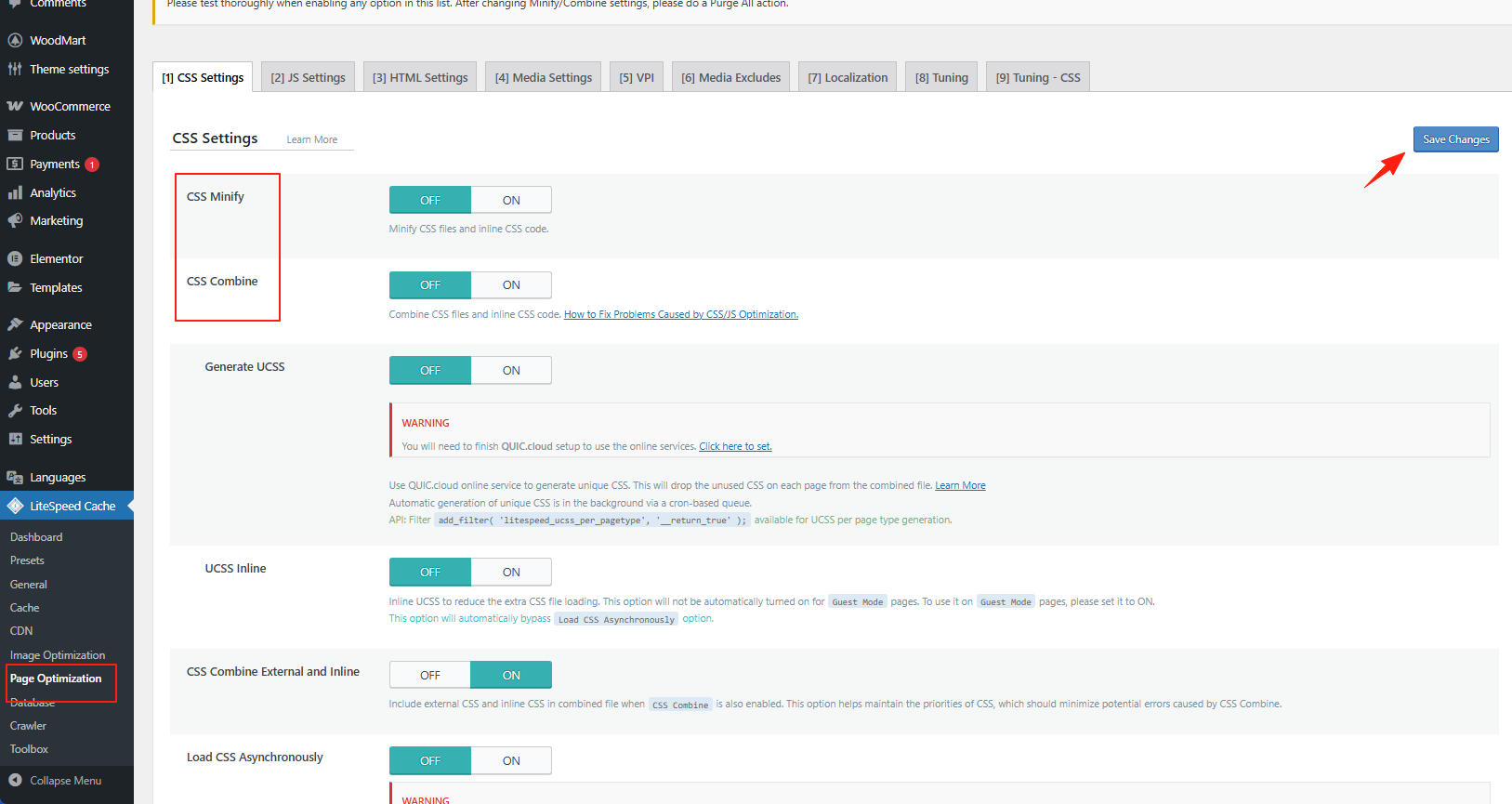Open the CSS Settings Learn More link
This screenshot has height=804, width=1512.
[x=312, y=139]
